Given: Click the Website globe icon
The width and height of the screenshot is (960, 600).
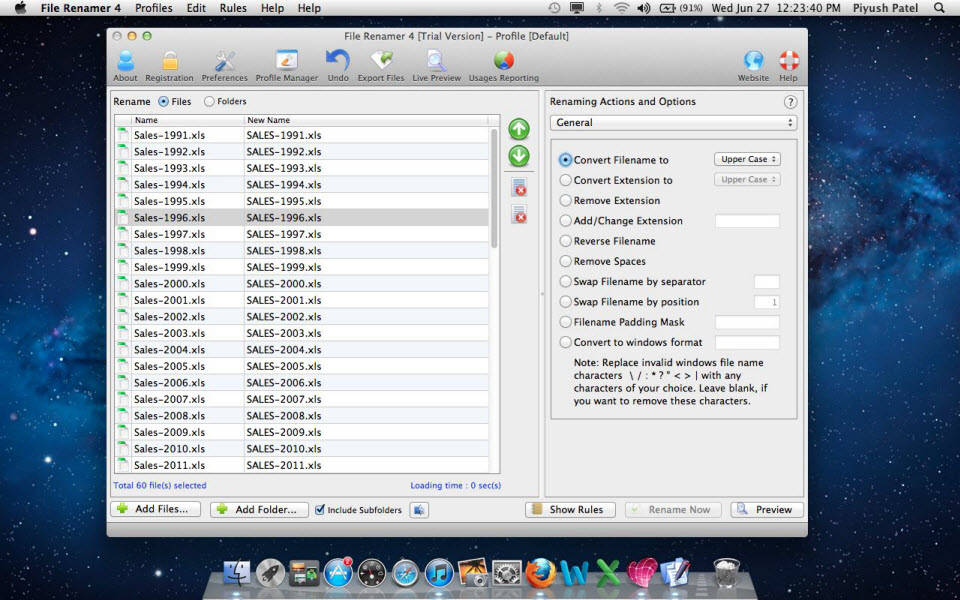Looking at the screenshot, I should pos(753,66).
